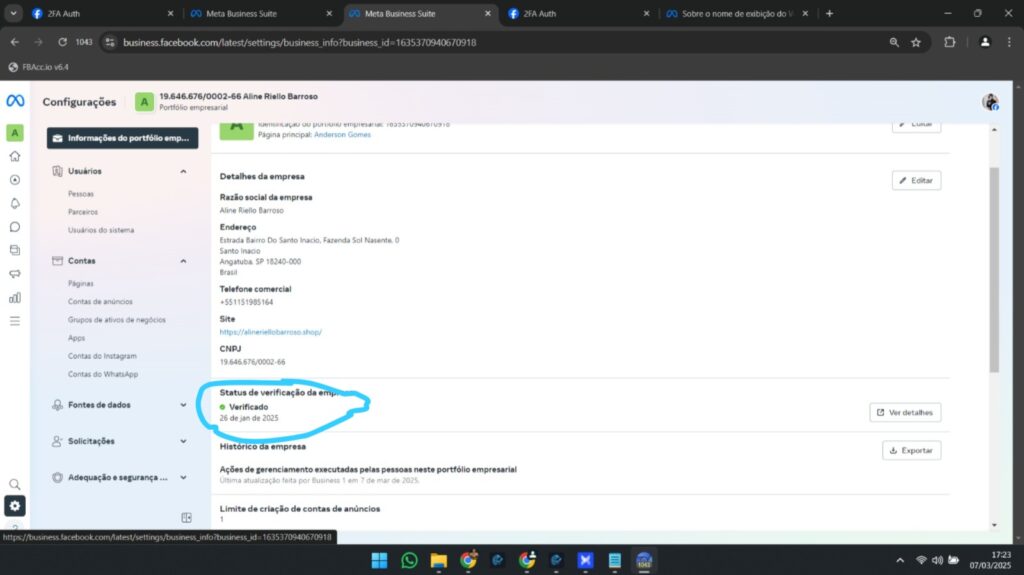
Task: Open Usuários do sistema
Action: tap(101, 230)
